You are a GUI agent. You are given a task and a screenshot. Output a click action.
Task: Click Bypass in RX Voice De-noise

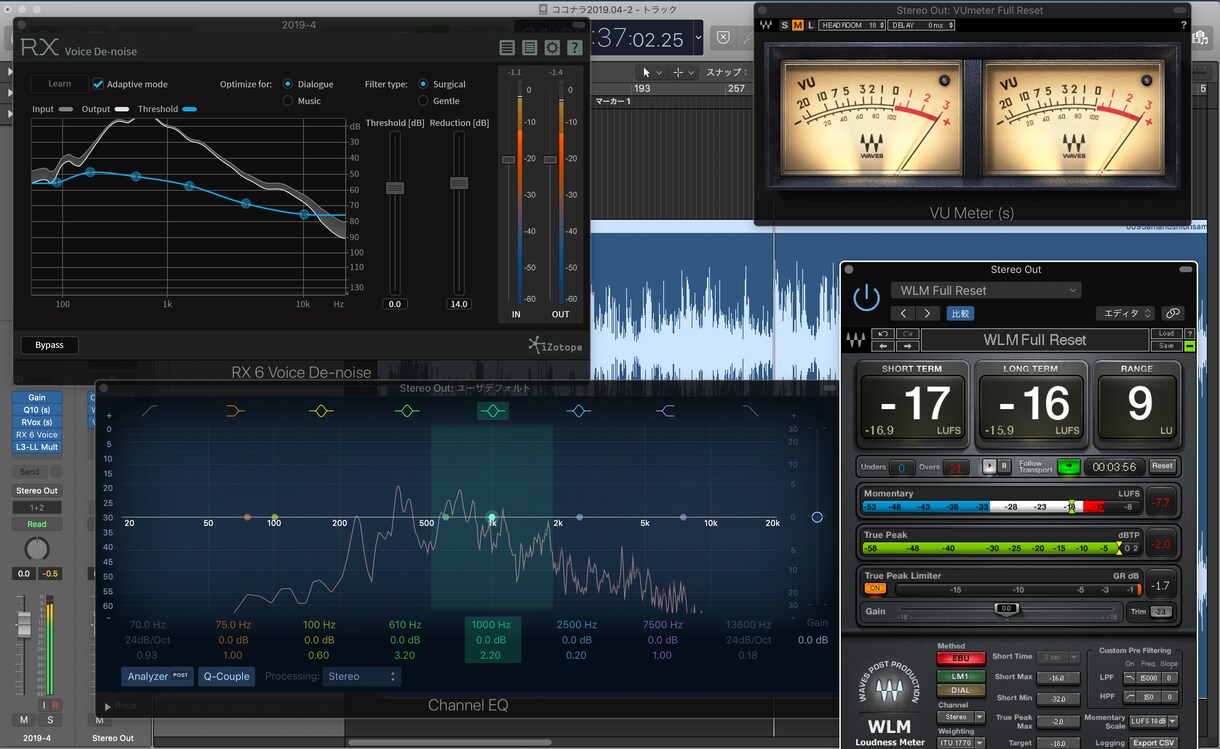click(x=49, y=345)
